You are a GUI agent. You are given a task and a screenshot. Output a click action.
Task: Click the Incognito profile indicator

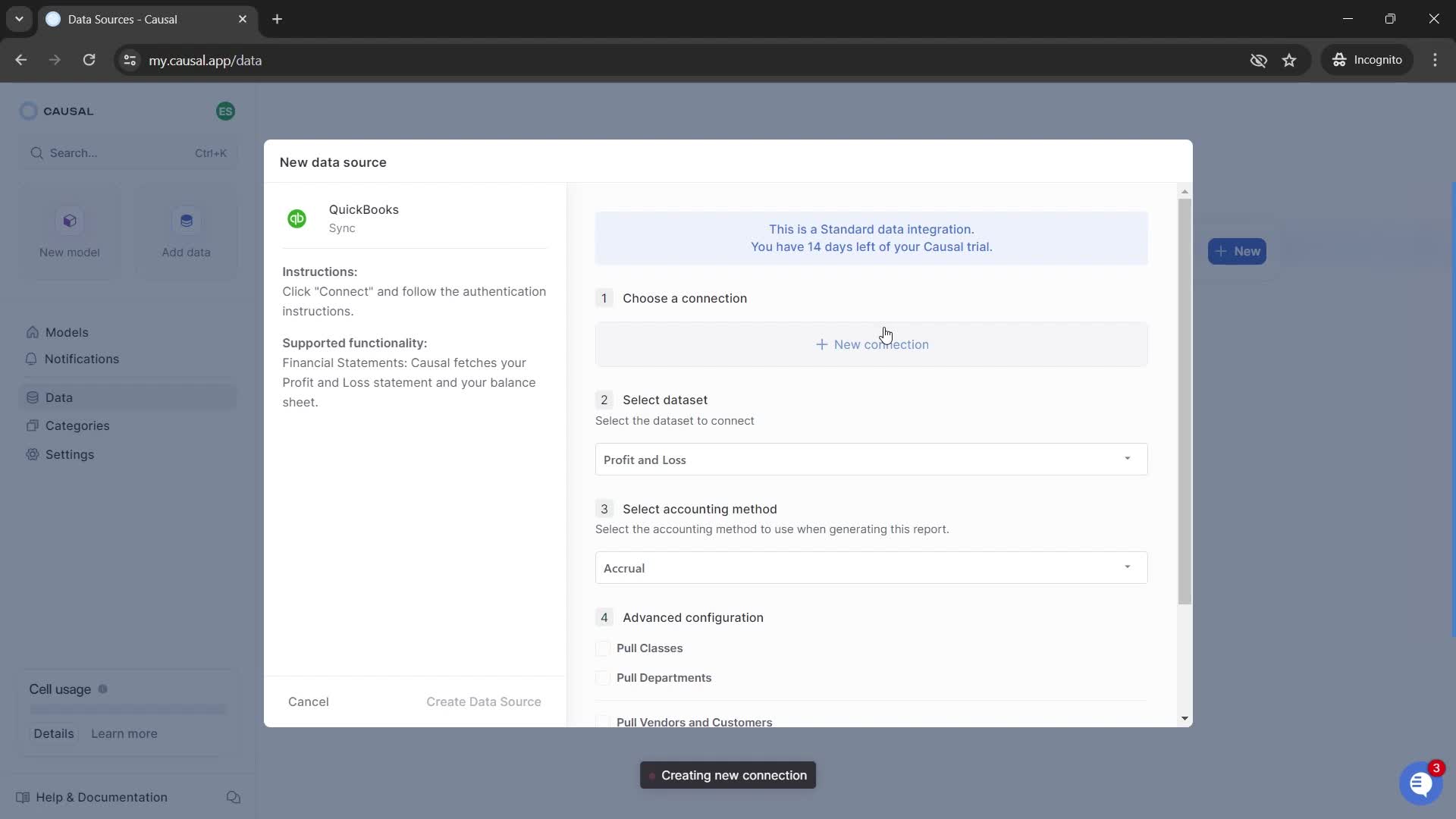(1367, 60)
